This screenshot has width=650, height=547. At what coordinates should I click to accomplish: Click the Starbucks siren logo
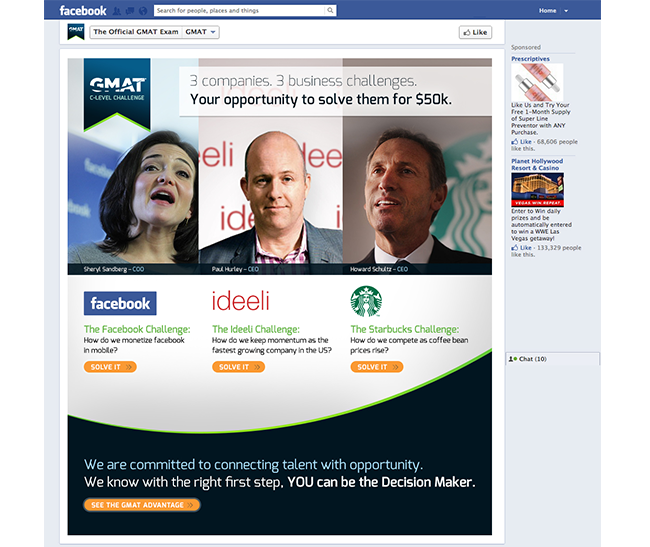click(x=366, y=301)
